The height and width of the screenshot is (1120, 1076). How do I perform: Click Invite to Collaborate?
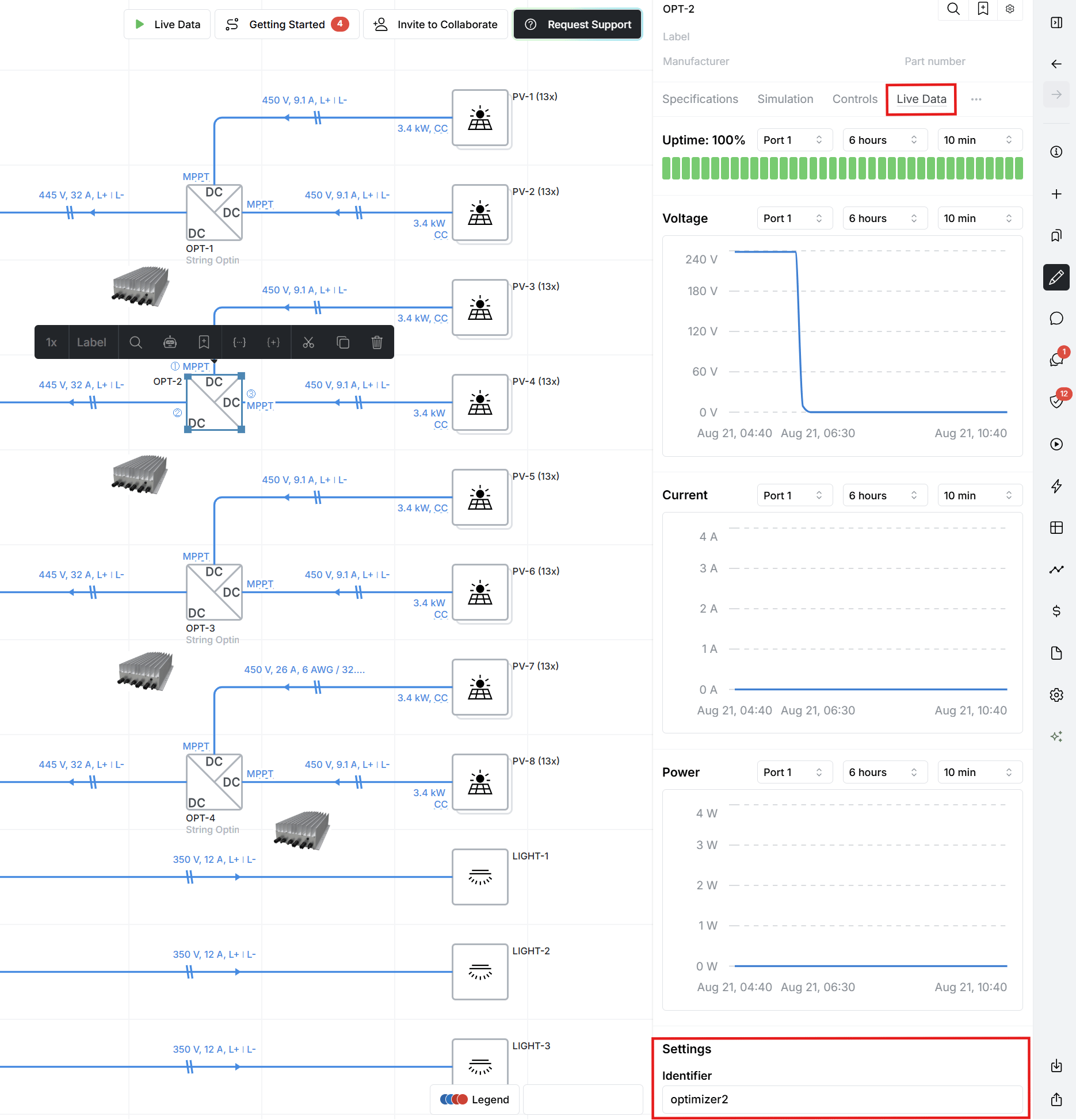point(436,24)
